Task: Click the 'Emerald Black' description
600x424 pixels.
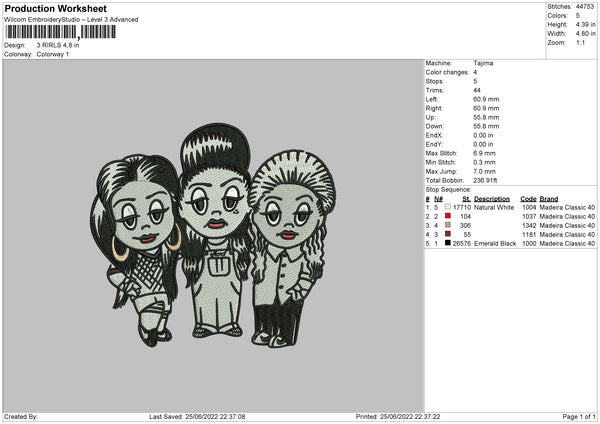Action: pyautogui.click(x=495, y=243)
